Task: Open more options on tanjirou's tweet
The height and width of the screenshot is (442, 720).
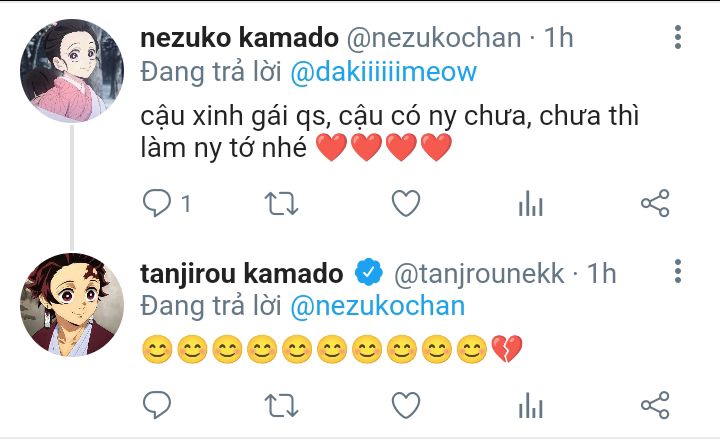Action: 678,273
